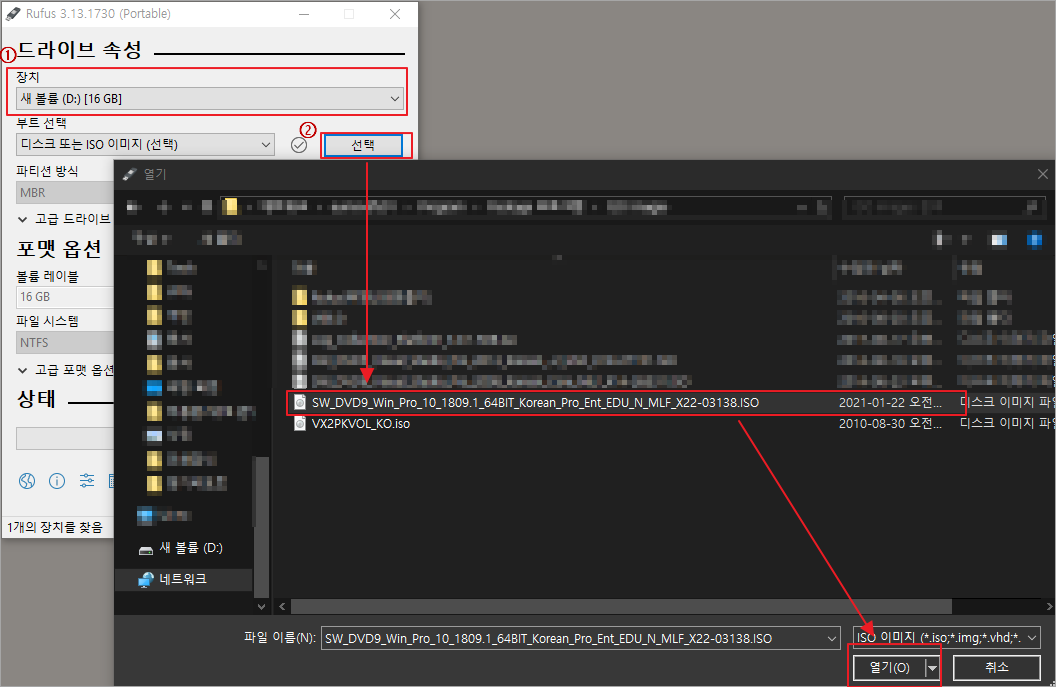Click the file list horizontal scrollbar track
The height and width of the screenshot is (687, 1056).
coord(998,607)
